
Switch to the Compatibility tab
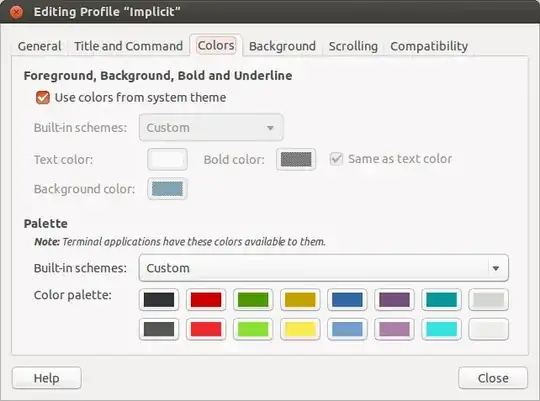point(429,46)
